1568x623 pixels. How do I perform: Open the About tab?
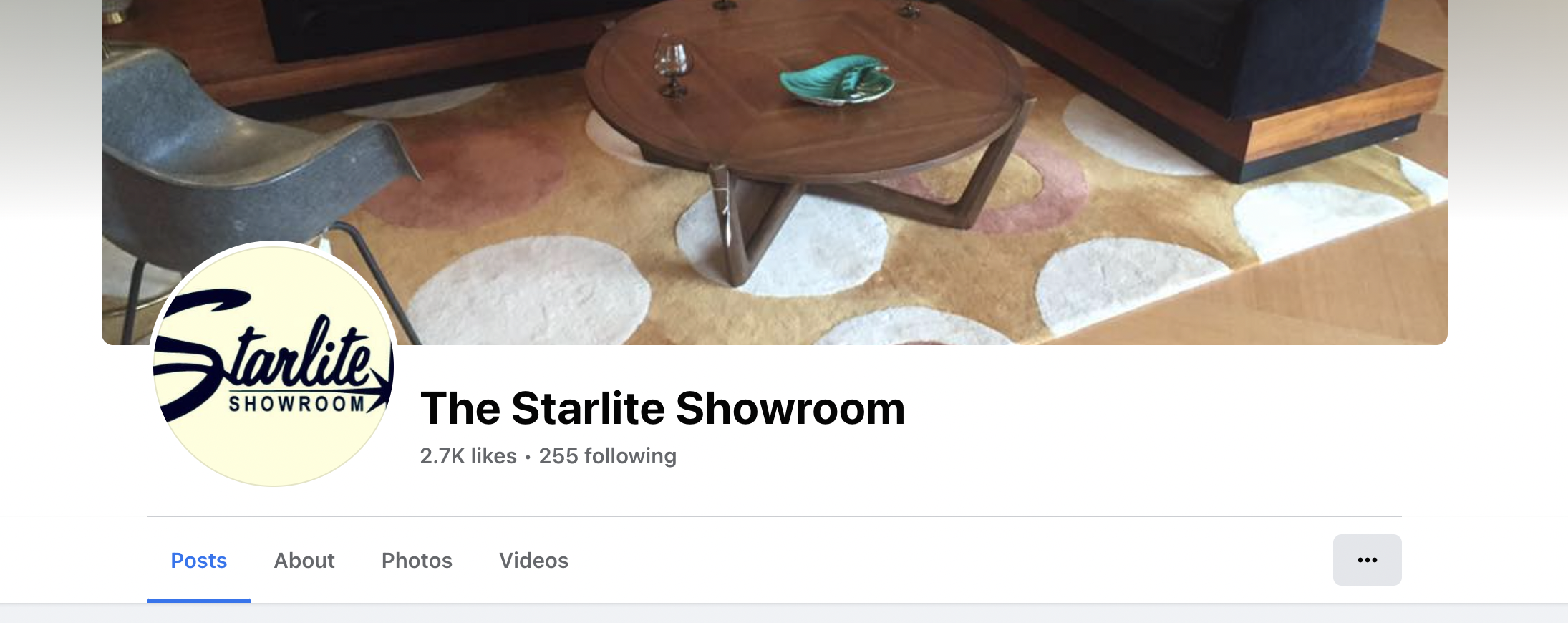pos(304,560)
